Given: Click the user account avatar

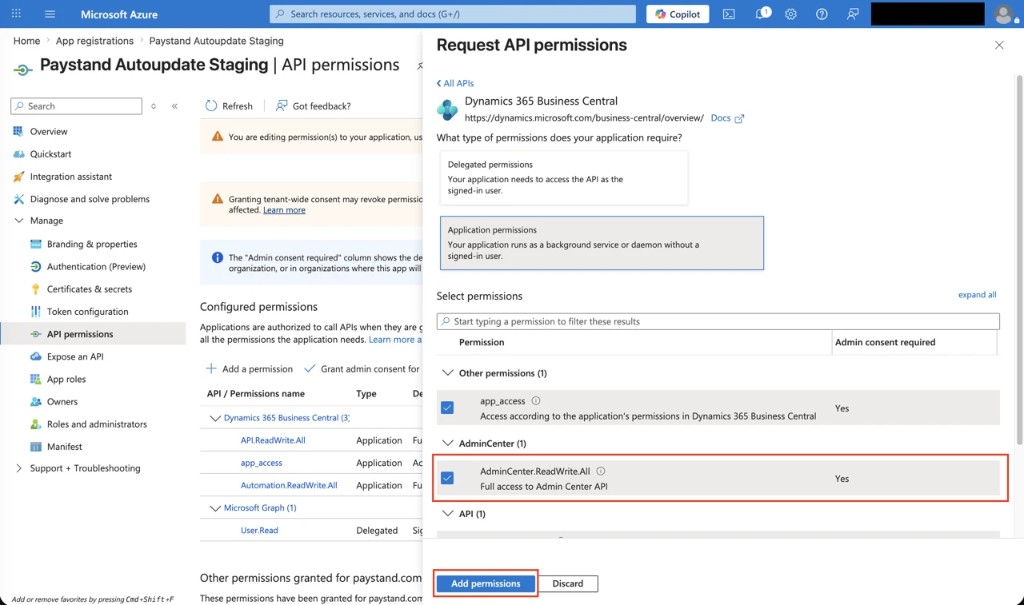Looking at the screenshot, I should pos(1004,14).
